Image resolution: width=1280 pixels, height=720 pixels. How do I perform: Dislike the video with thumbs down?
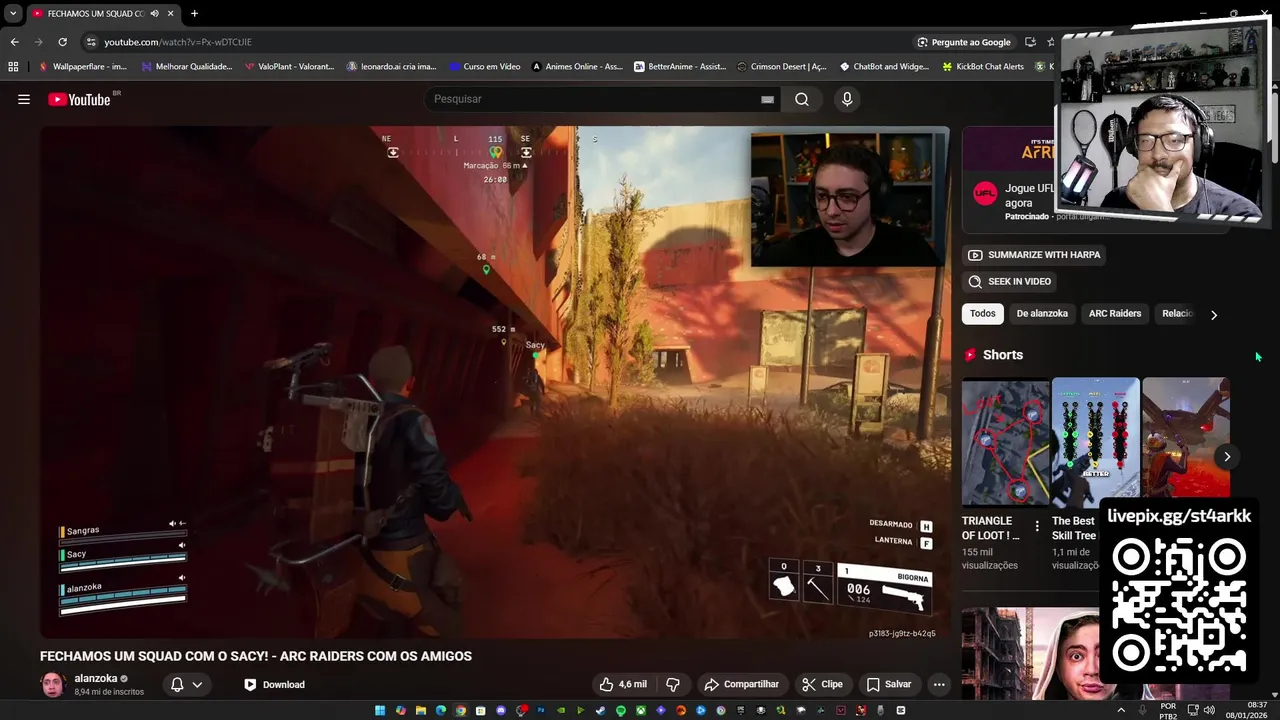pos(673,684)
